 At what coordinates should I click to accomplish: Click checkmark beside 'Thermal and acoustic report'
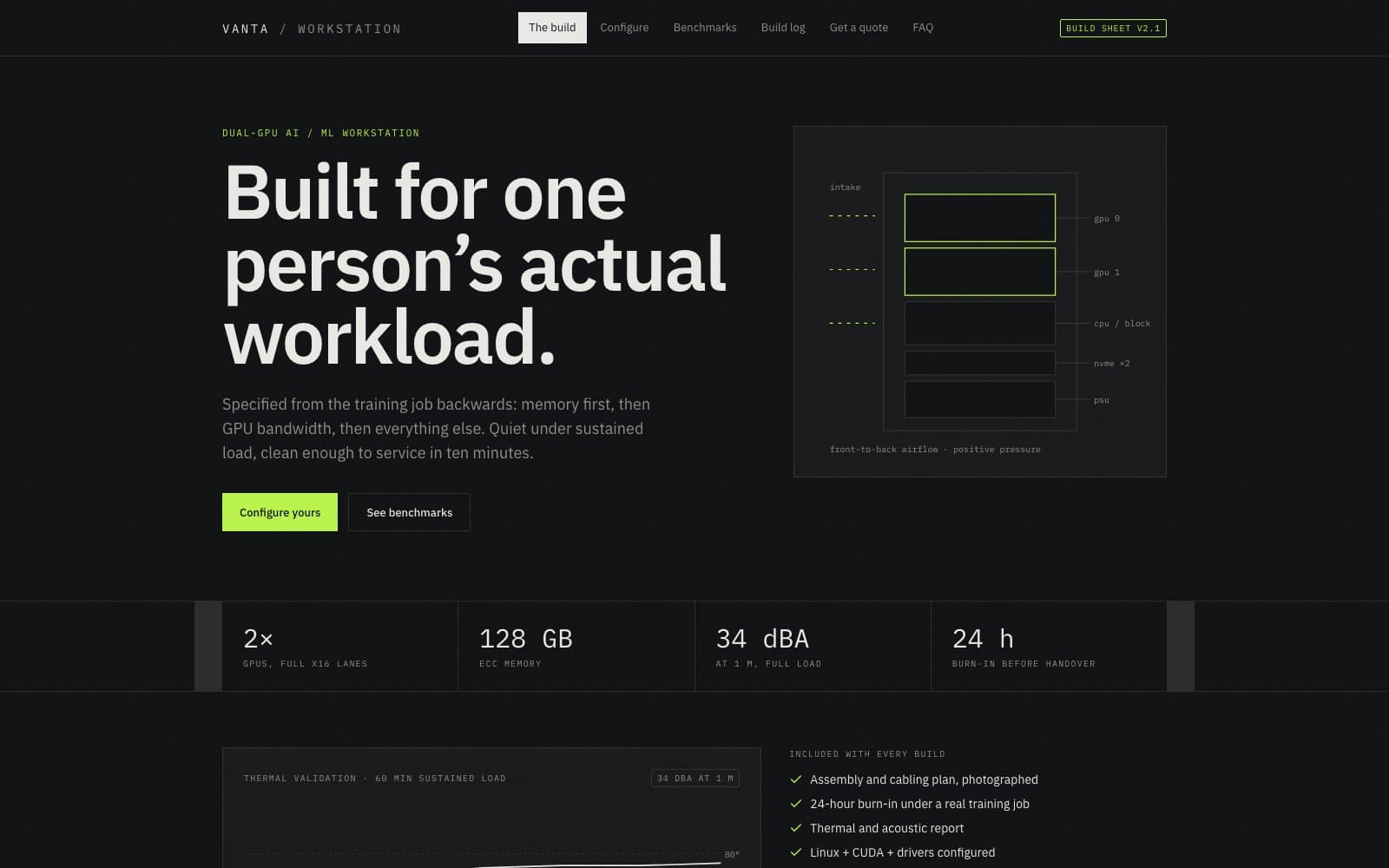tap(796, 828)
